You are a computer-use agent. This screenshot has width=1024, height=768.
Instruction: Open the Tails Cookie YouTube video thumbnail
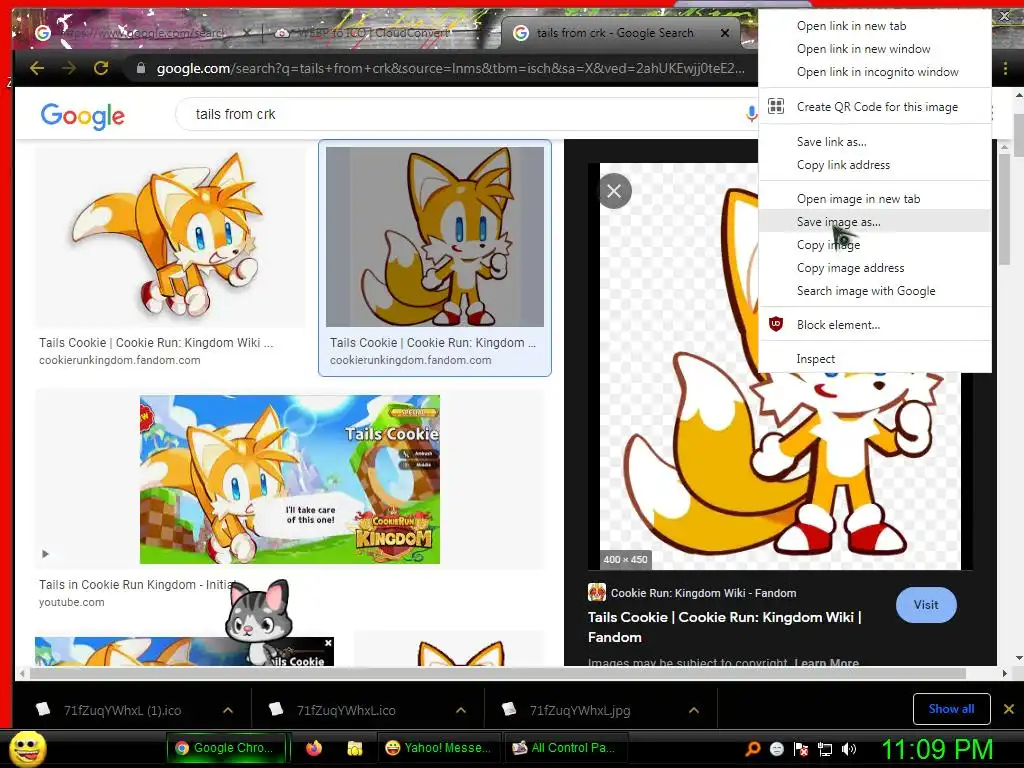point(289,479)
